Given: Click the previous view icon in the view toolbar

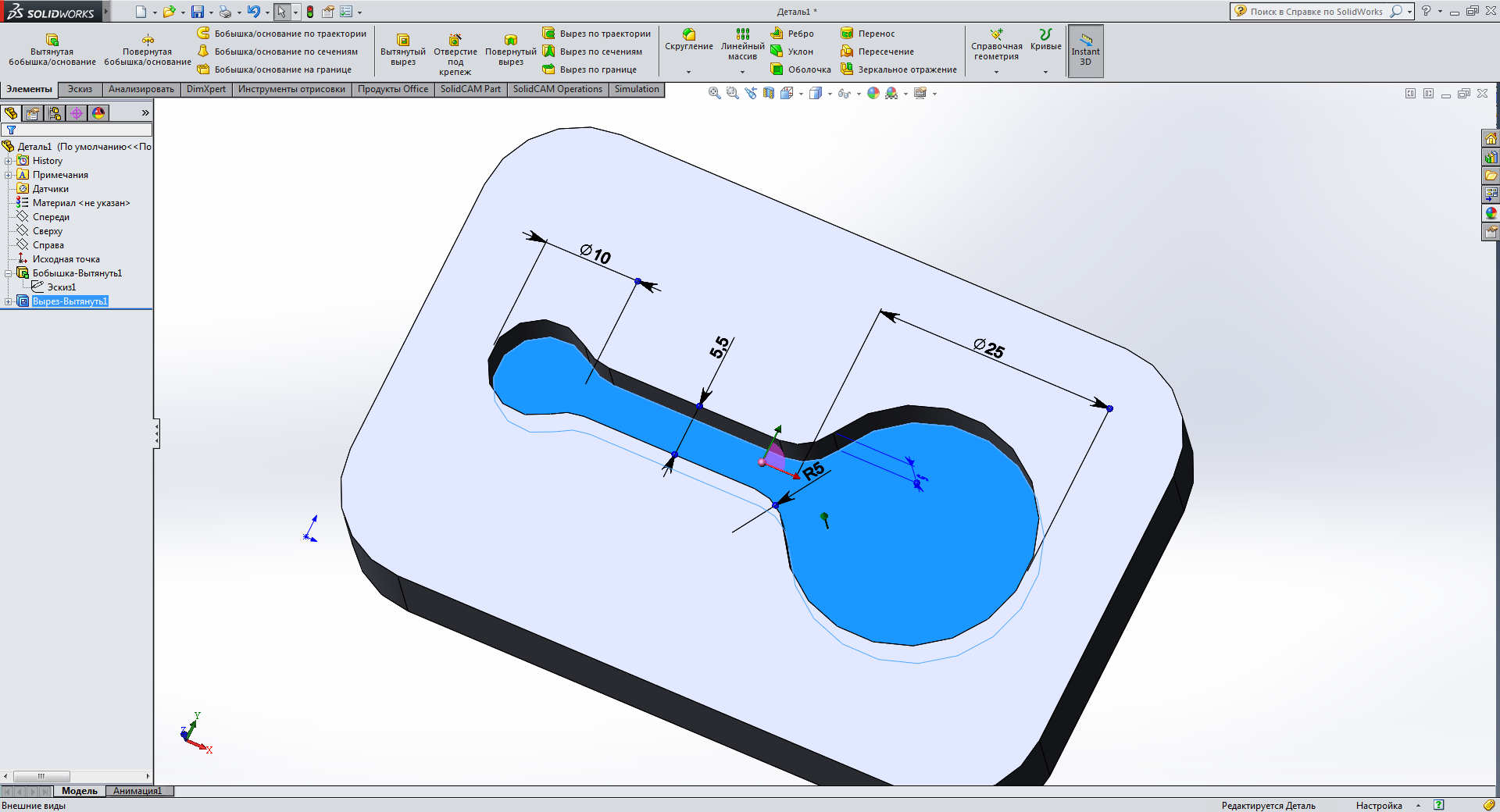Looking at the screenshot, I should [x=751, y=93].
